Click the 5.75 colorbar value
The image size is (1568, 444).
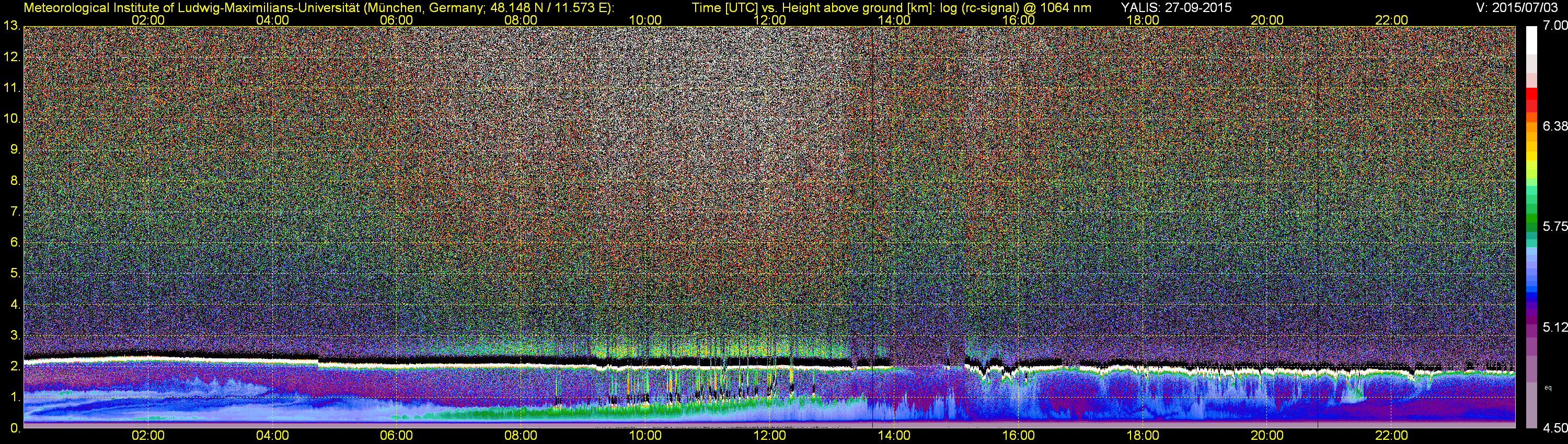[x=1555, y=226]
